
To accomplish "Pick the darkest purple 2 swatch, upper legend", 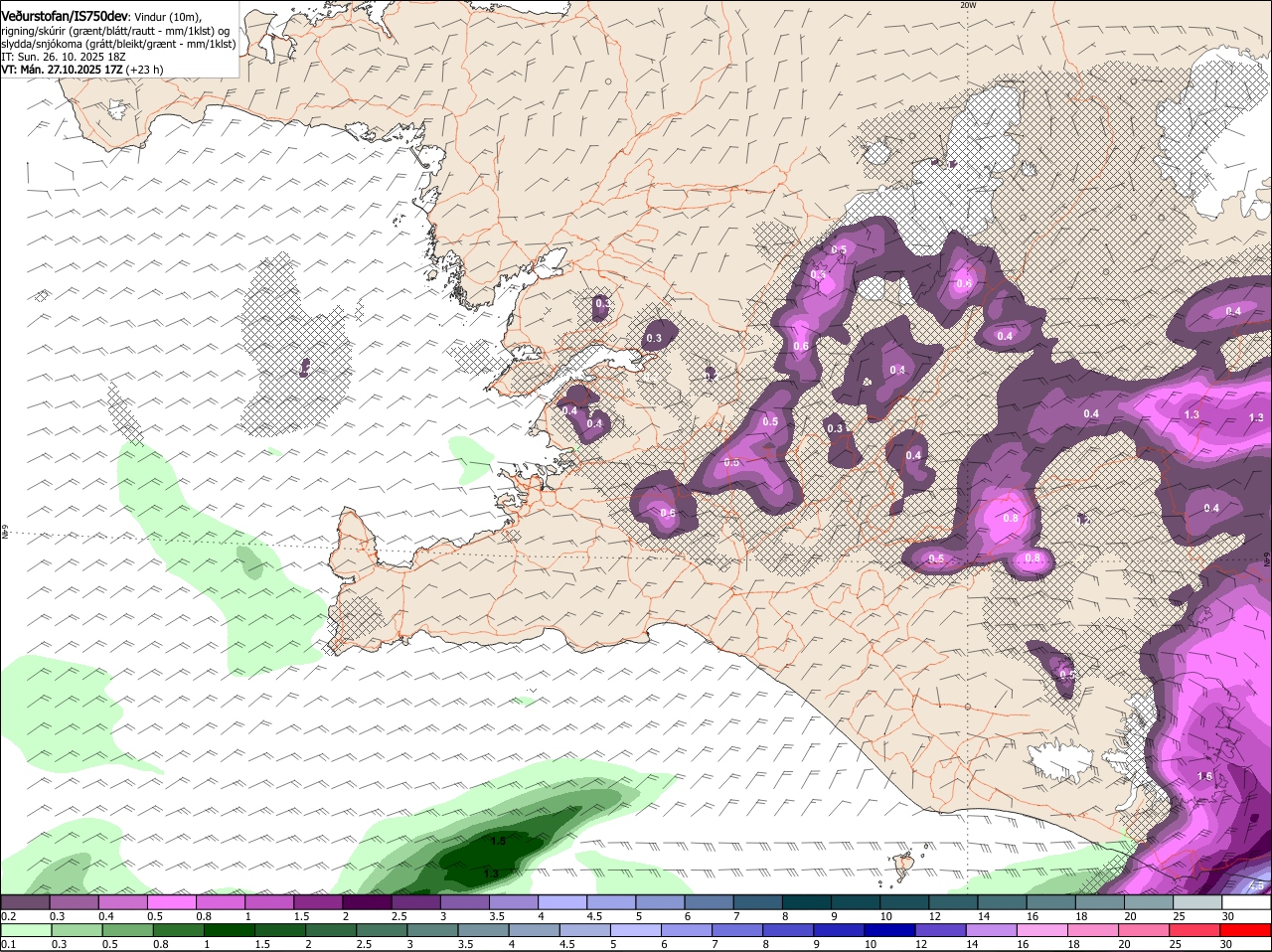I will pos(366,901).
